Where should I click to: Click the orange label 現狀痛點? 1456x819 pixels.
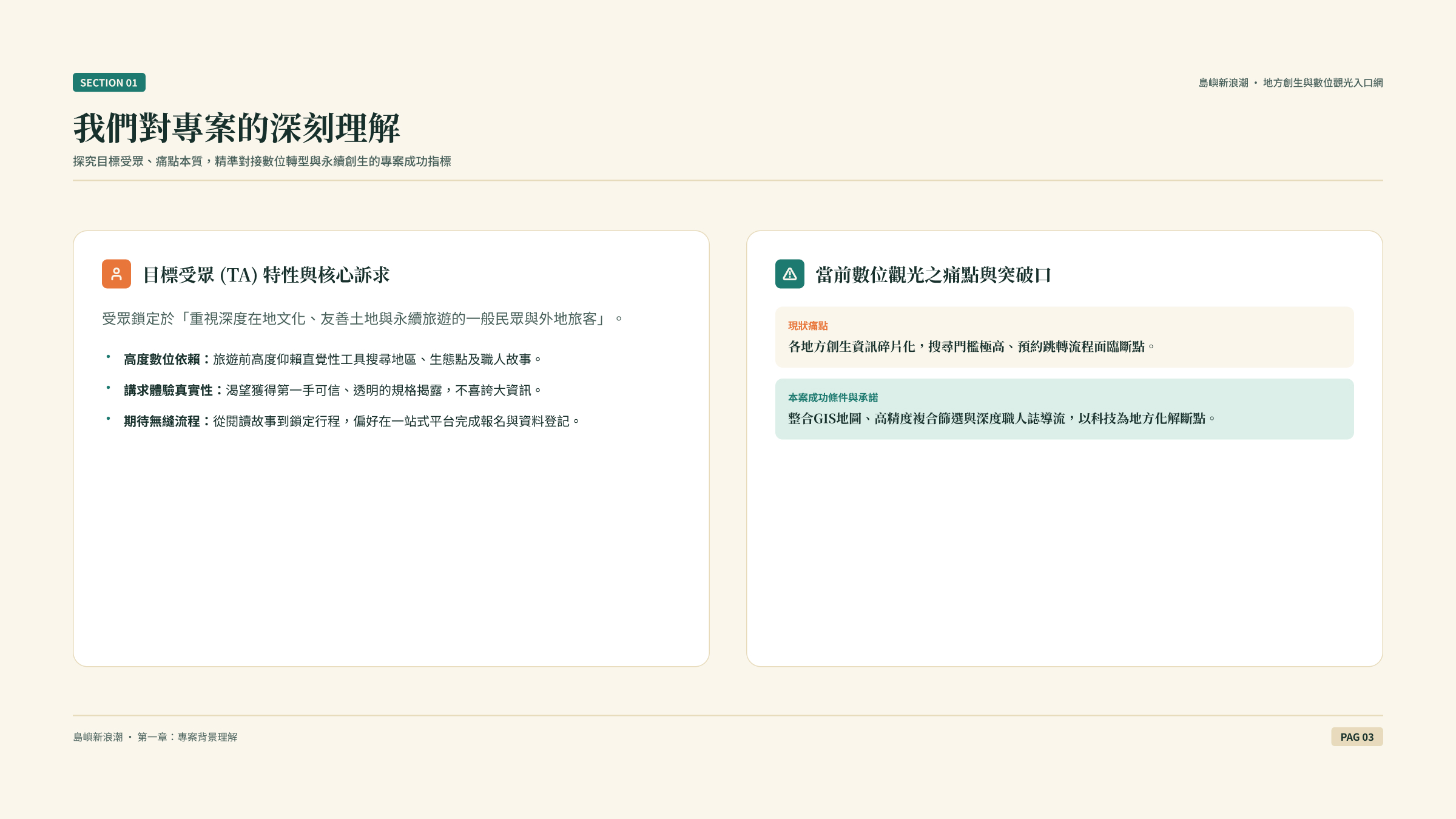(808, 326)
